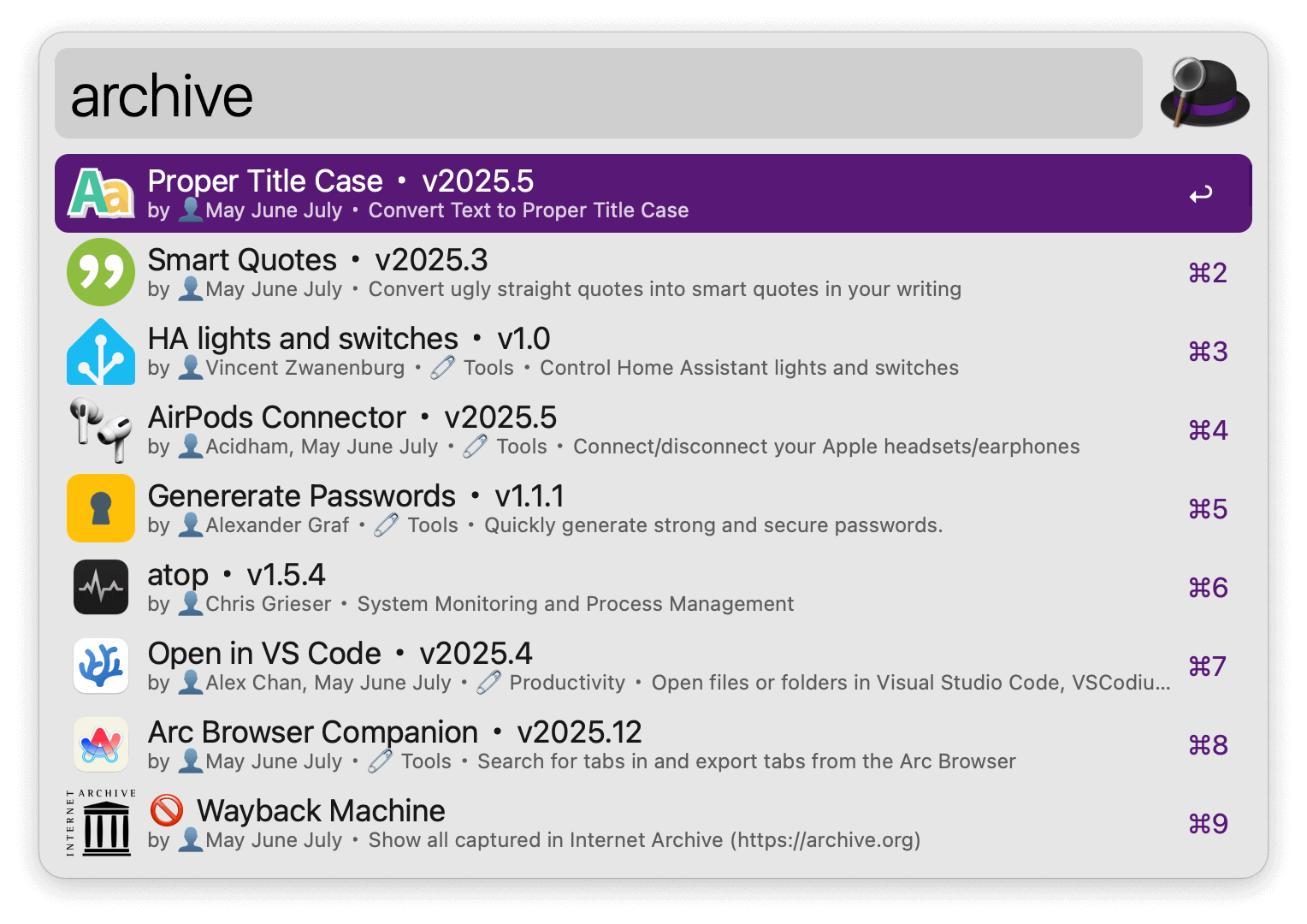Screen dimensions: 1307x924
Task: Click the paperclip Productivity icon in the VS Code row
Action: pyautogui.click(x=489, y=683)
